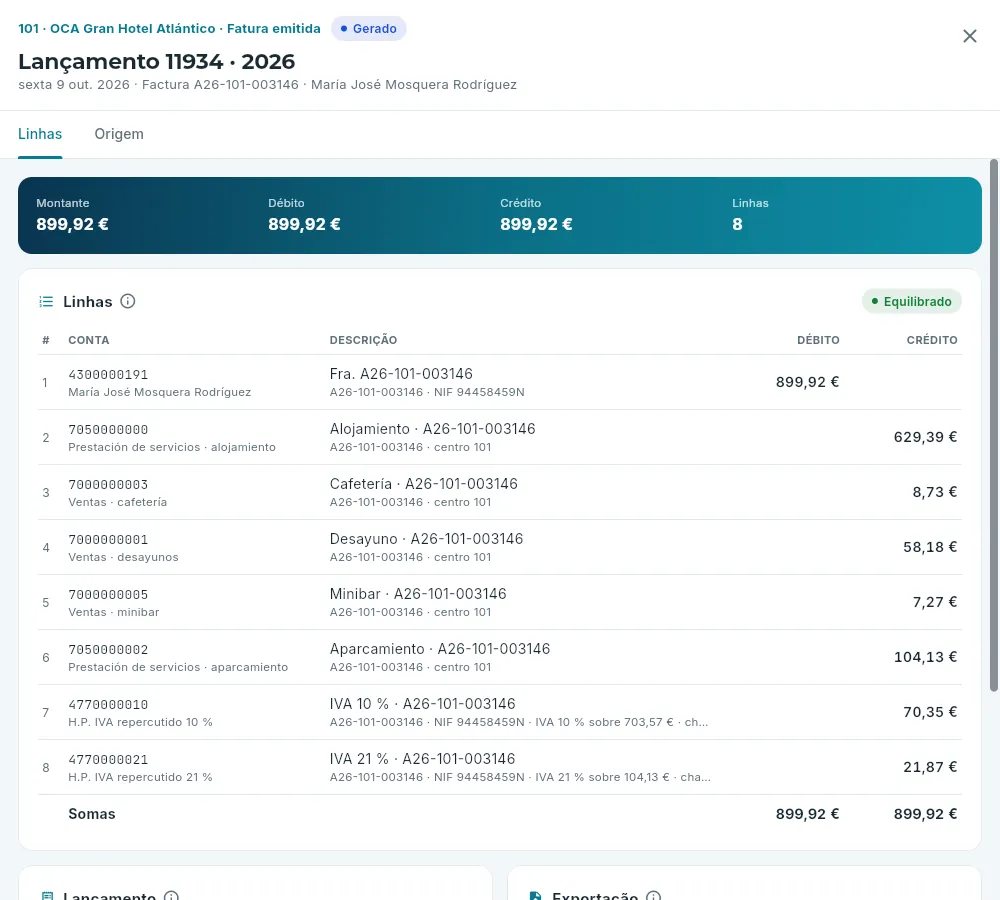Select the Linhas tab
Image resolution: width=1000 pixels, height=900 pixels.
tap(40, 134)
